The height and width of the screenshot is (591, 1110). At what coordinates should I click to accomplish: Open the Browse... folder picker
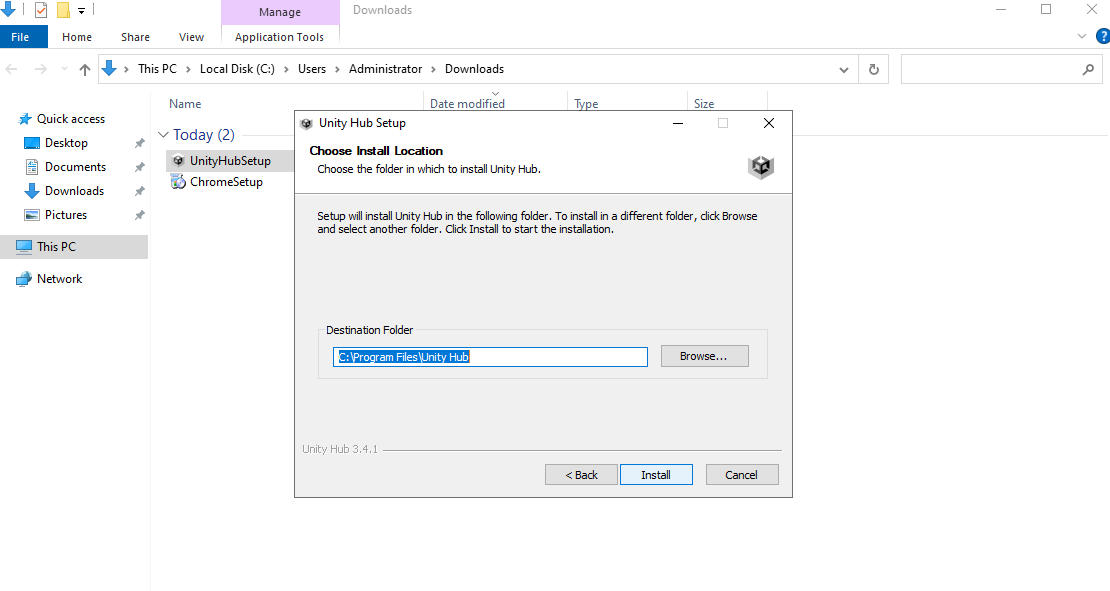click(704, 356)
